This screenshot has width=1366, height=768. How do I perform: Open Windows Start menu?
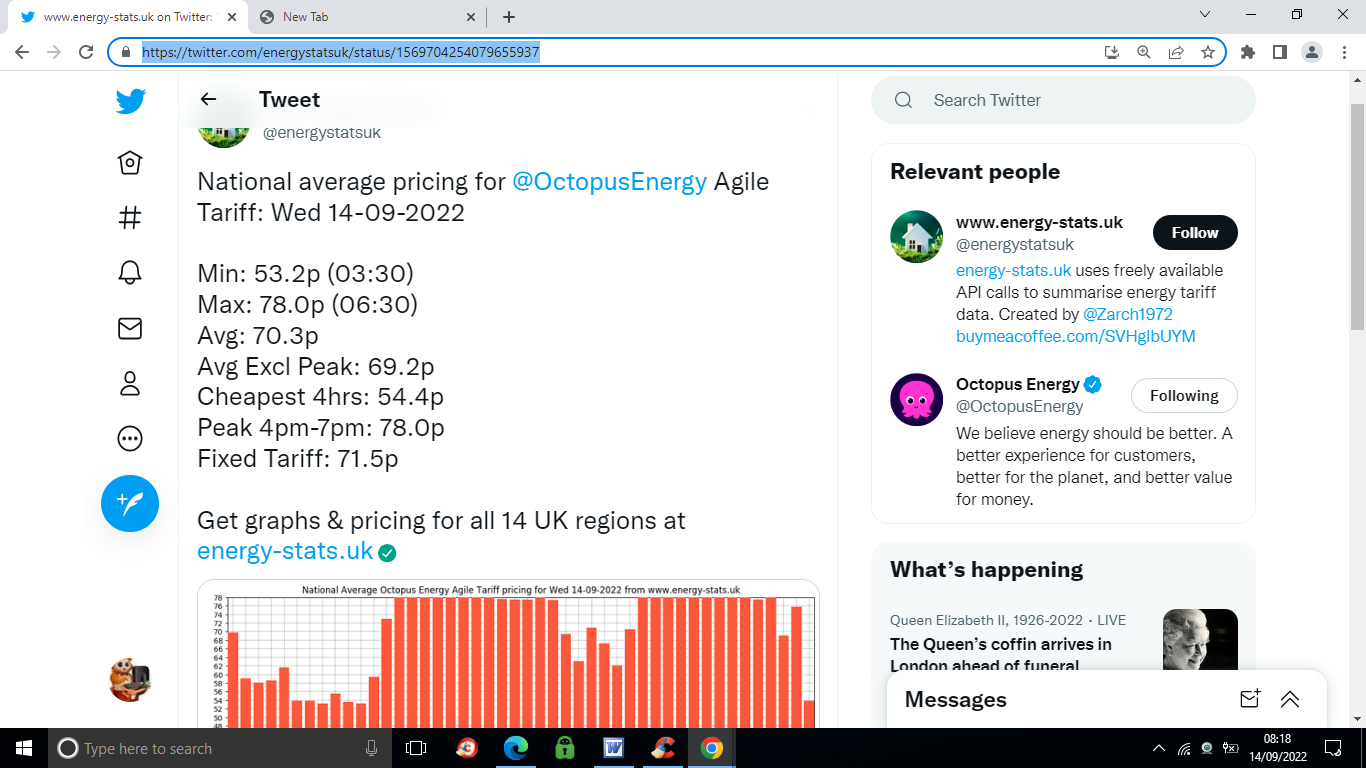(23, 748)
